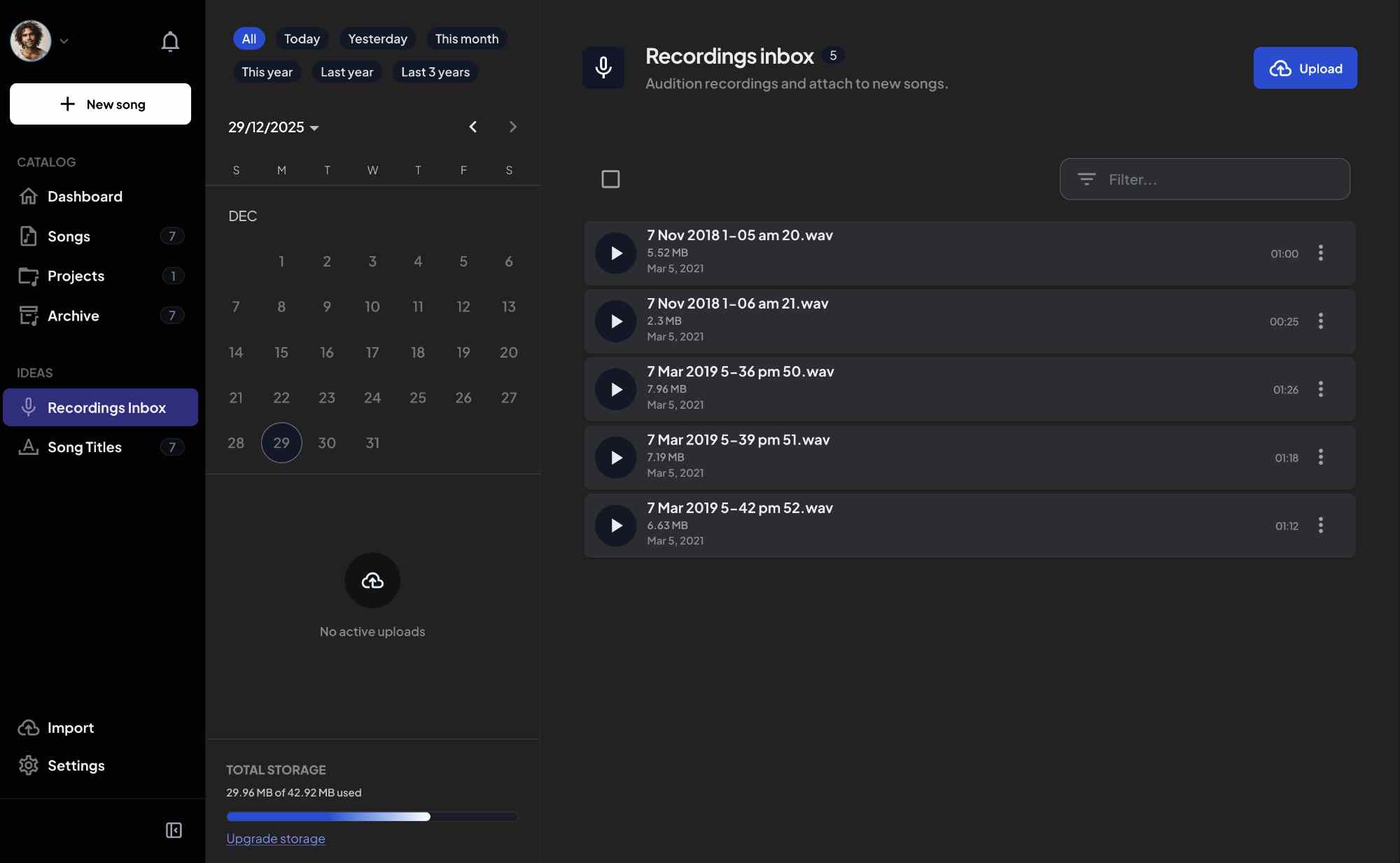Image resolution: width=1400 pixels, height=863 pixels.
Task: Collapse the sidebar with the panel icon
Action: (173, 830)
